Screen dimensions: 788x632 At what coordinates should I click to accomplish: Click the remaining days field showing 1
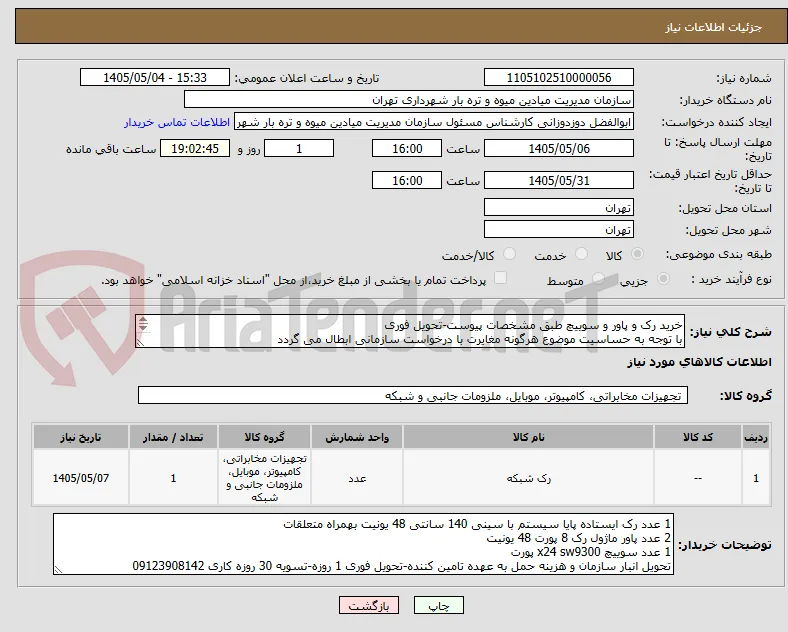[x=299, y=149]
